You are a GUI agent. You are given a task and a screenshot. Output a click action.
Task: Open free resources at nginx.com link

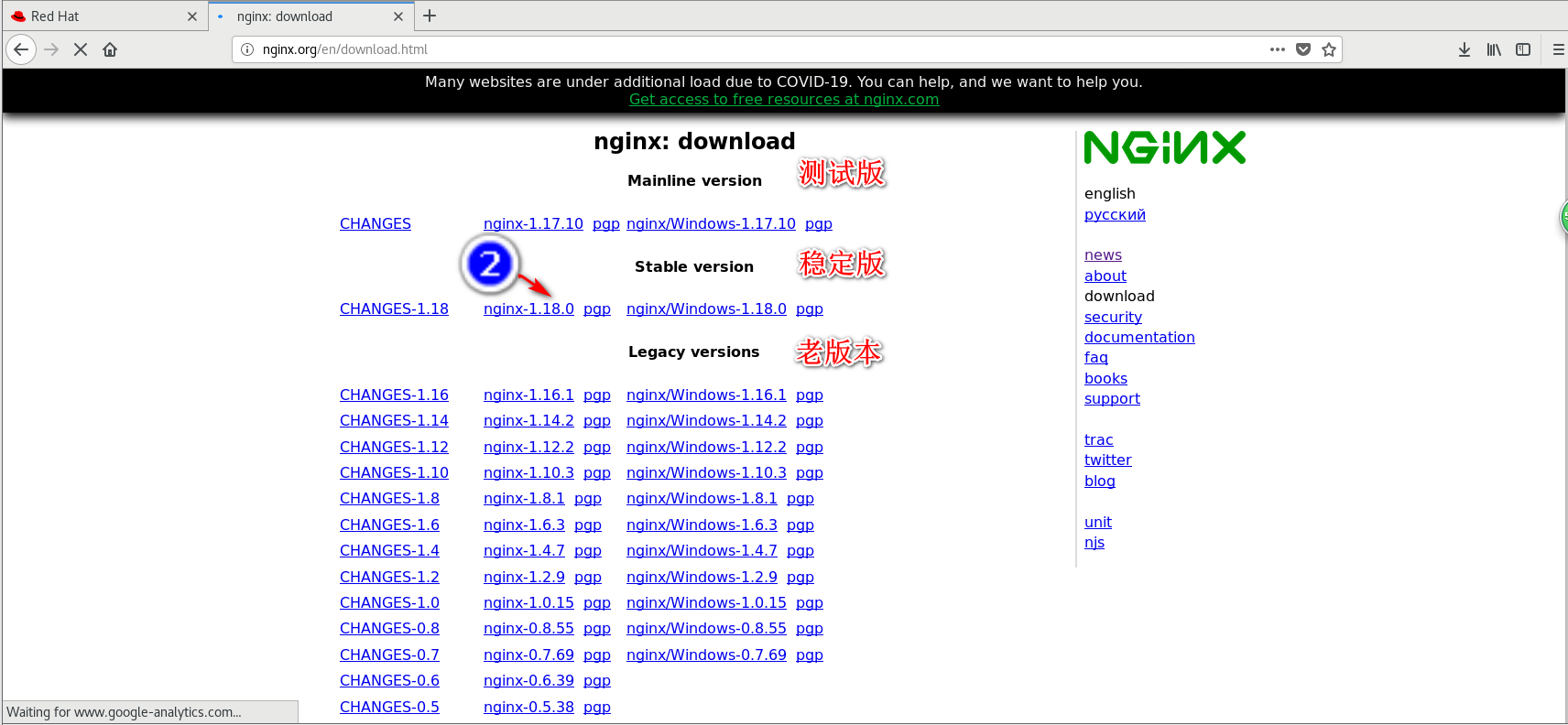[784, 99]
